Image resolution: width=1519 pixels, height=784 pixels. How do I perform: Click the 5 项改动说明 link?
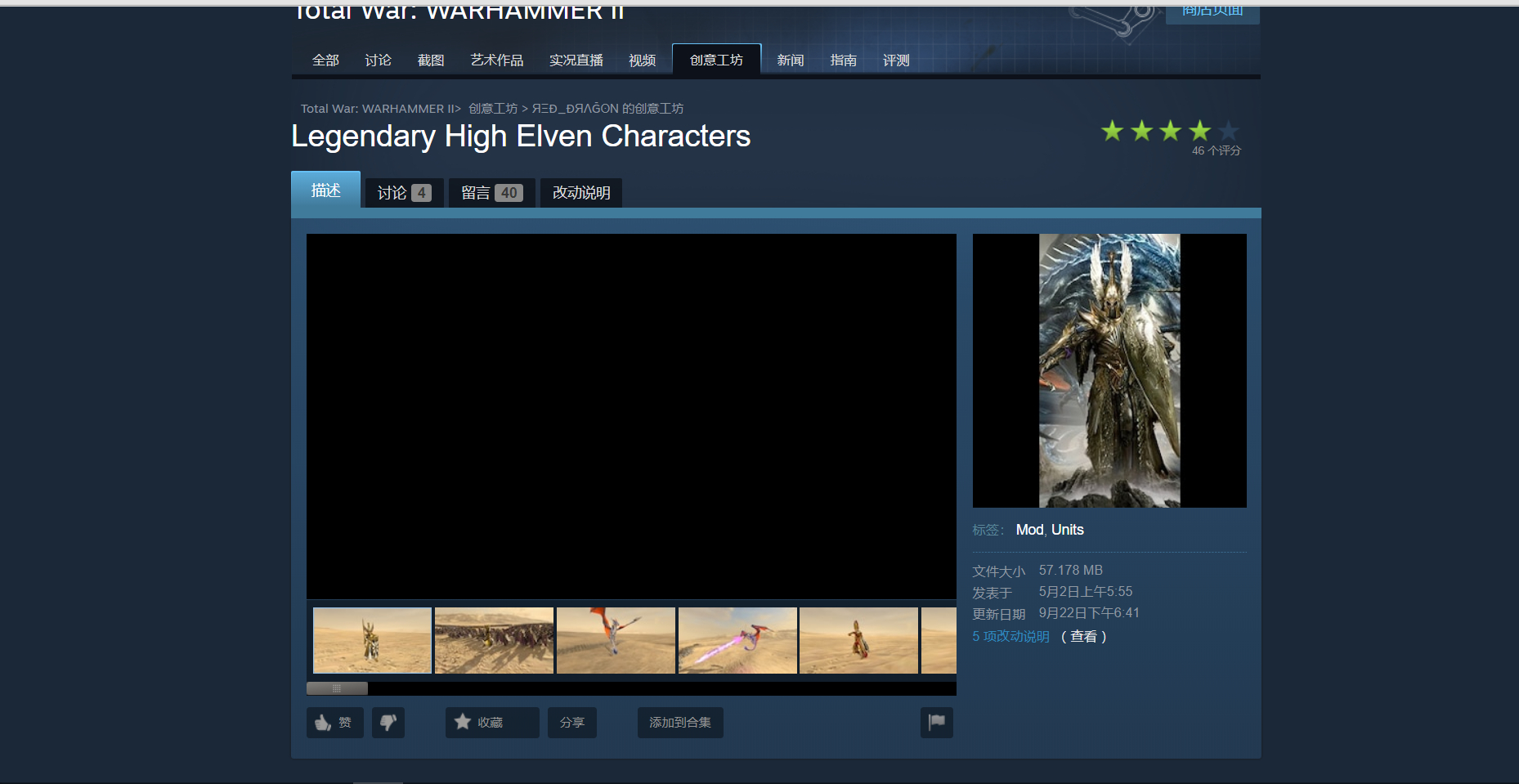click(1011, 636)
